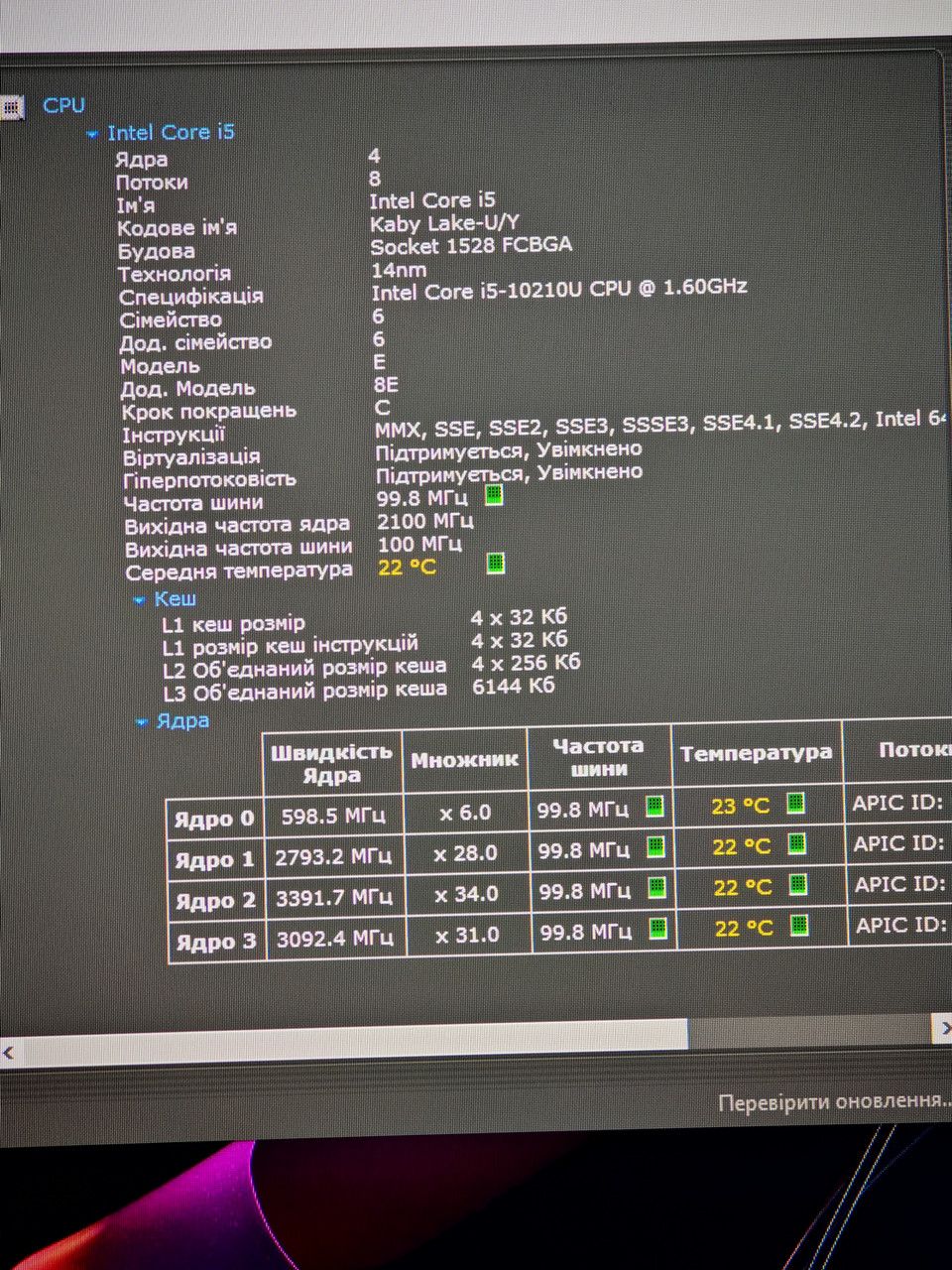Select the Ядро 2 row label
952x1270 pixels.
[216, 901]
